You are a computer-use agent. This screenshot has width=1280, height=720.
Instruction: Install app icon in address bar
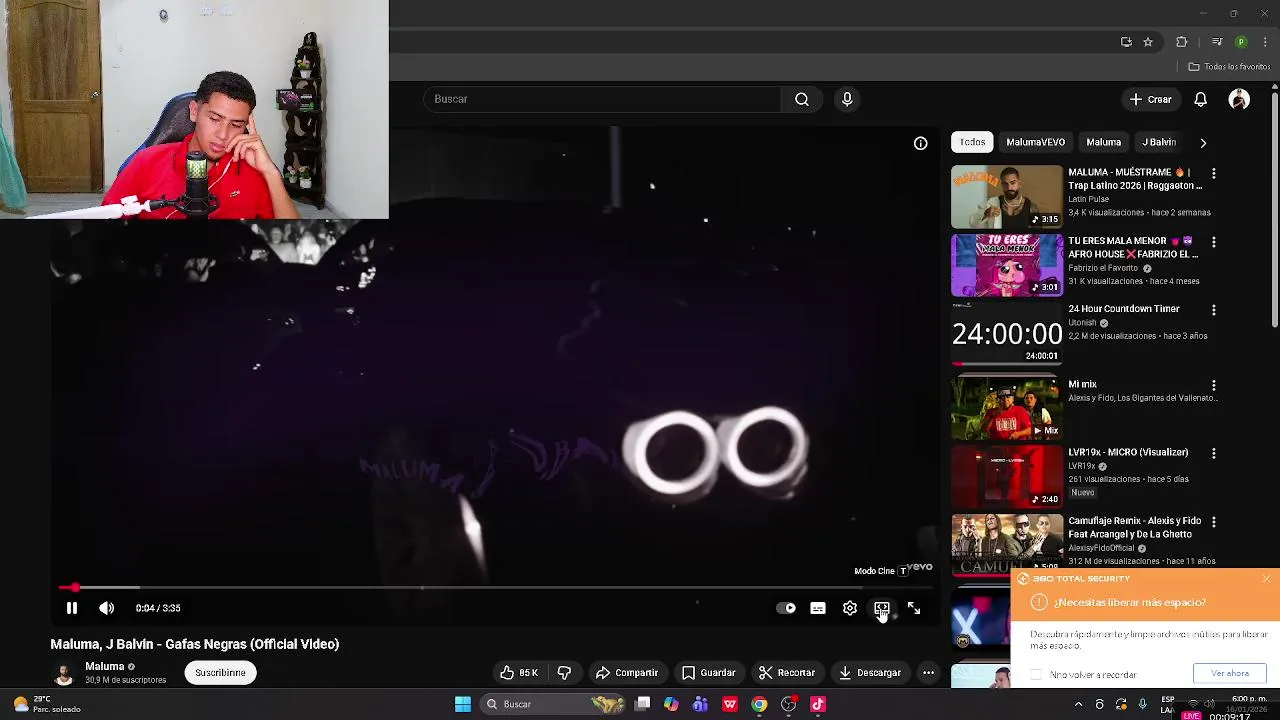tap(1126, 42)
